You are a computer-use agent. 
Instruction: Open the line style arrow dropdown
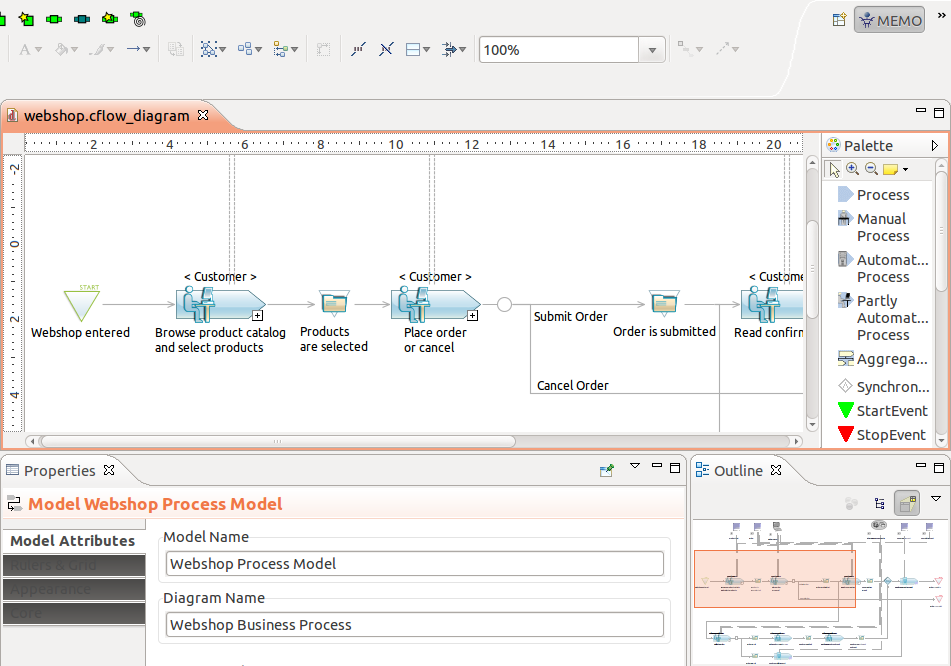pos(147,50)
